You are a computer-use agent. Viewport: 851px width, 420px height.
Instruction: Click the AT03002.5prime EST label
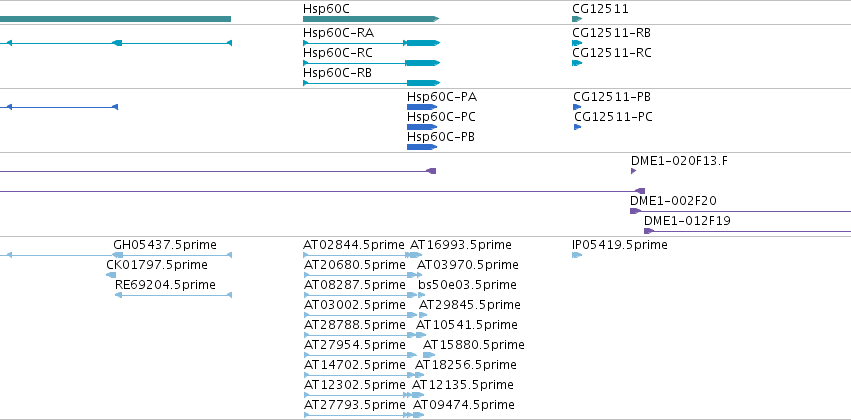coord(354,305)
